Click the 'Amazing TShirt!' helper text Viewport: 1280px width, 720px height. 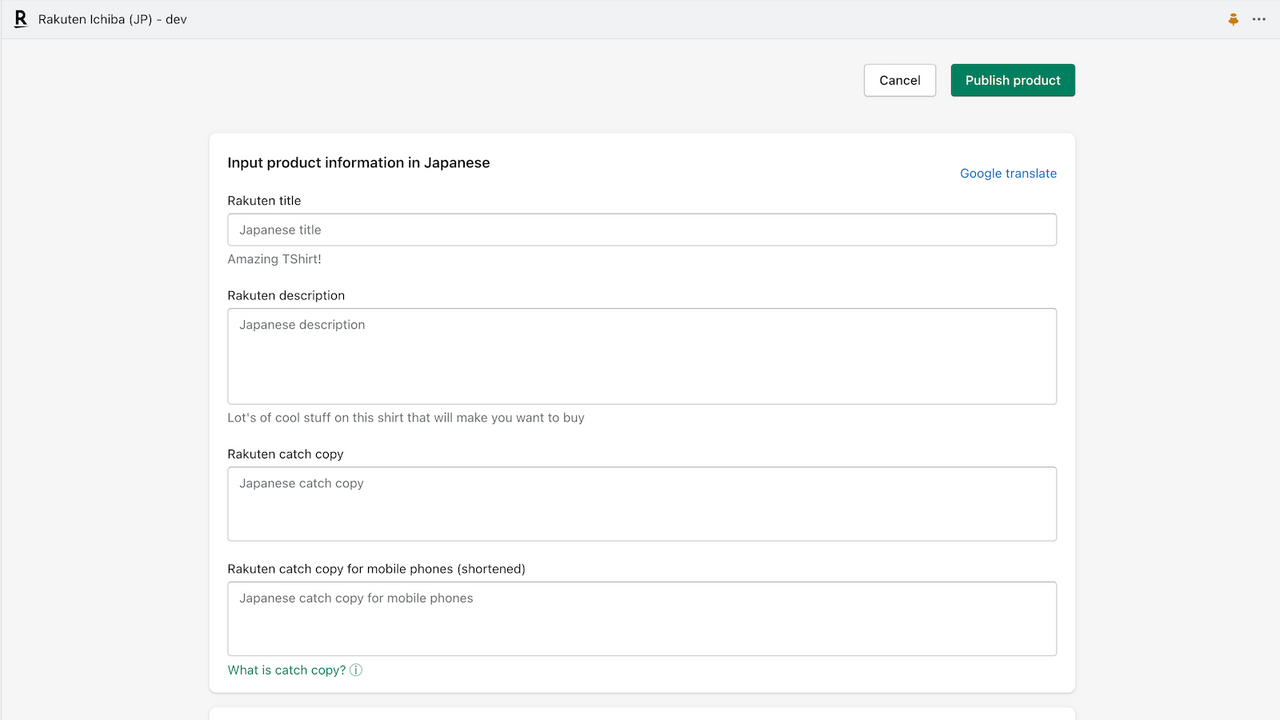[x=274, y=259]
